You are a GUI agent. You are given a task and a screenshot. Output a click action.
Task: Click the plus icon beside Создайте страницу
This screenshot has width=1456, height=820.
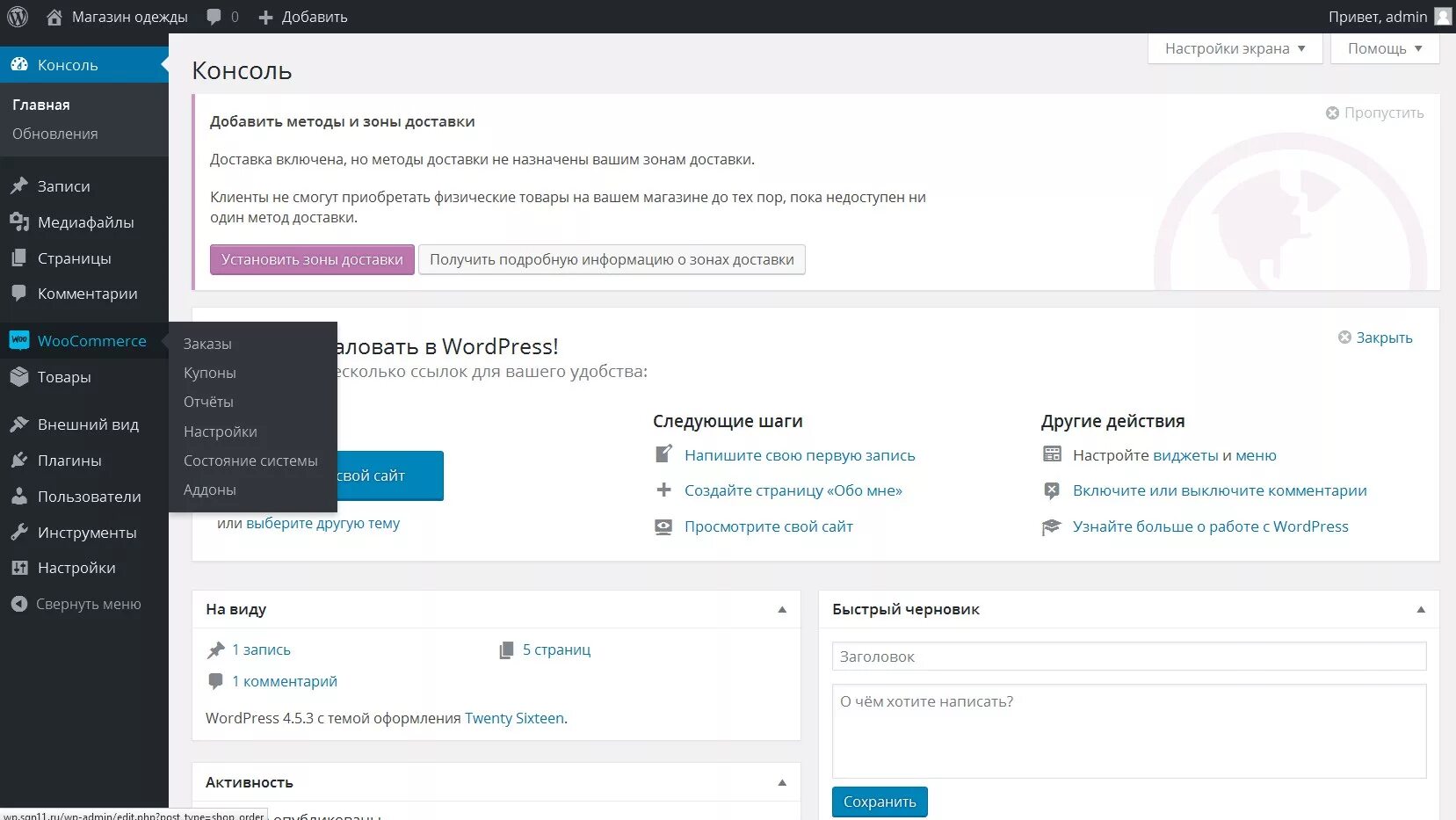coord(663,490)
